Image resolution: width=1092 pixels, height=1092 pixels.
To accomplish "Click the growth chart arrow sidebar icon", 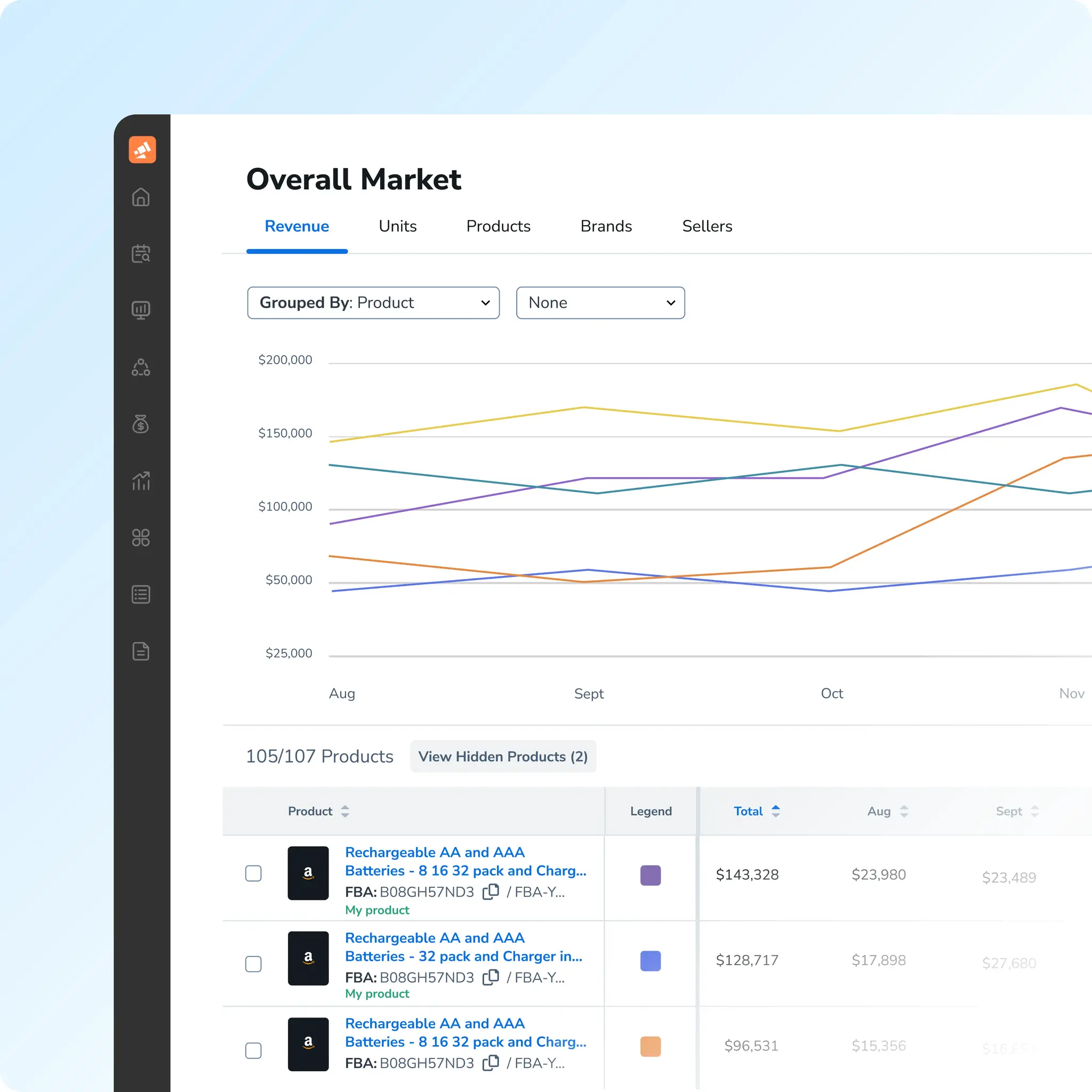I will coord(141,481).
